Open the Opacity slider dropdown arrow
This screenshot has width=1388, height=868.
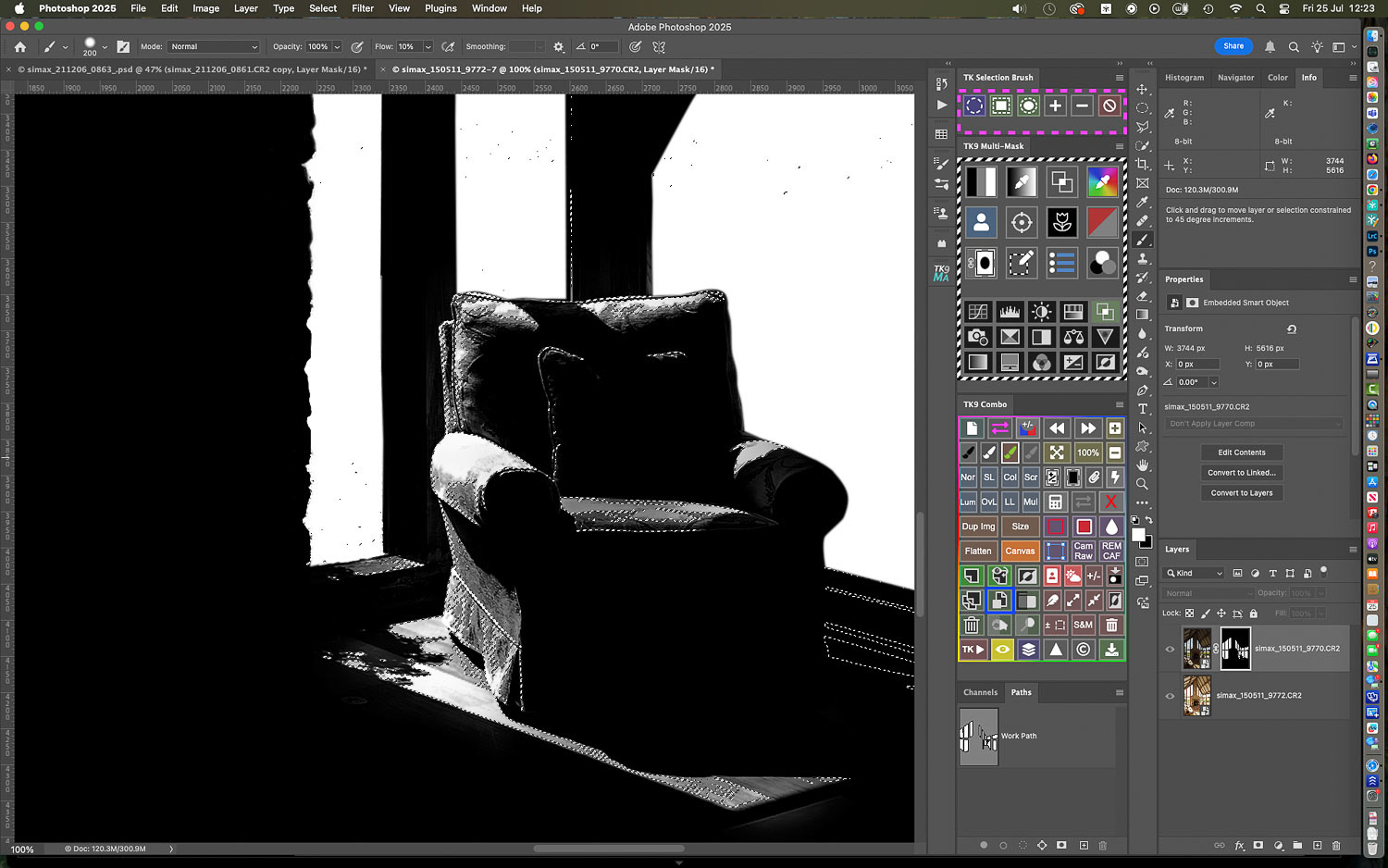click(337, 46)
